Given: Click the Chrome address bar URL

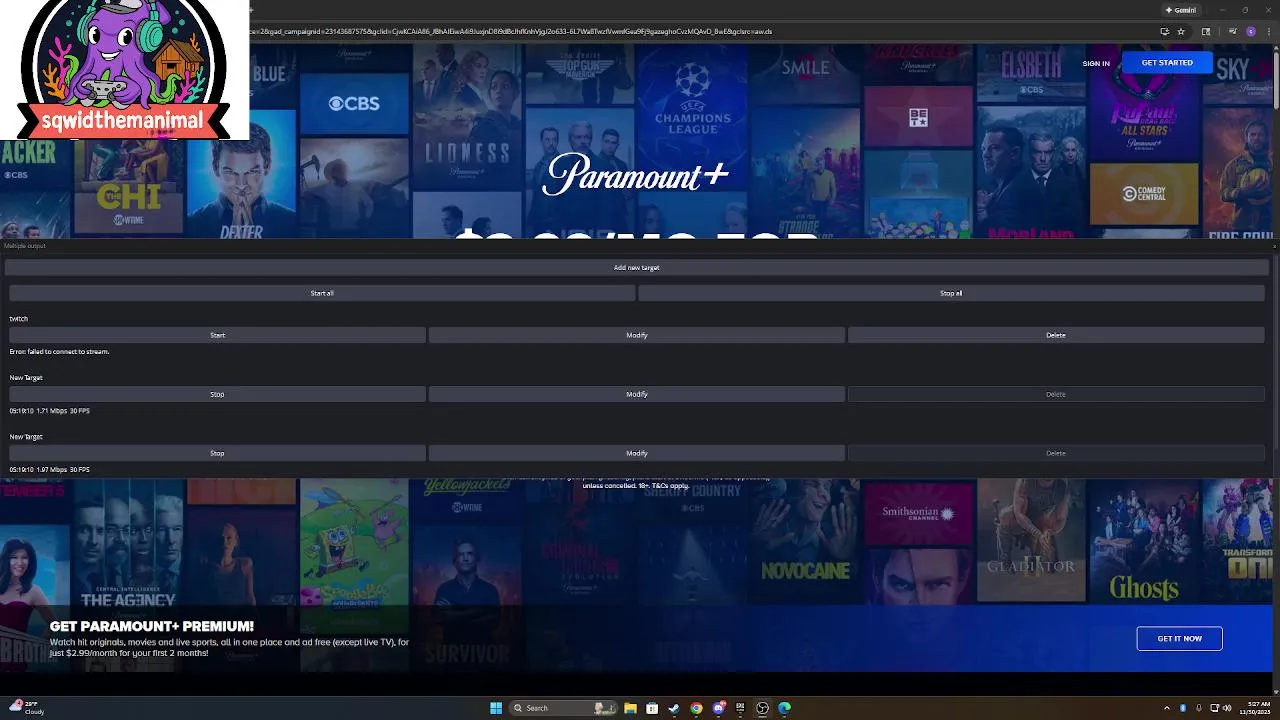Looking at the screenshot, I should (510, 31).
